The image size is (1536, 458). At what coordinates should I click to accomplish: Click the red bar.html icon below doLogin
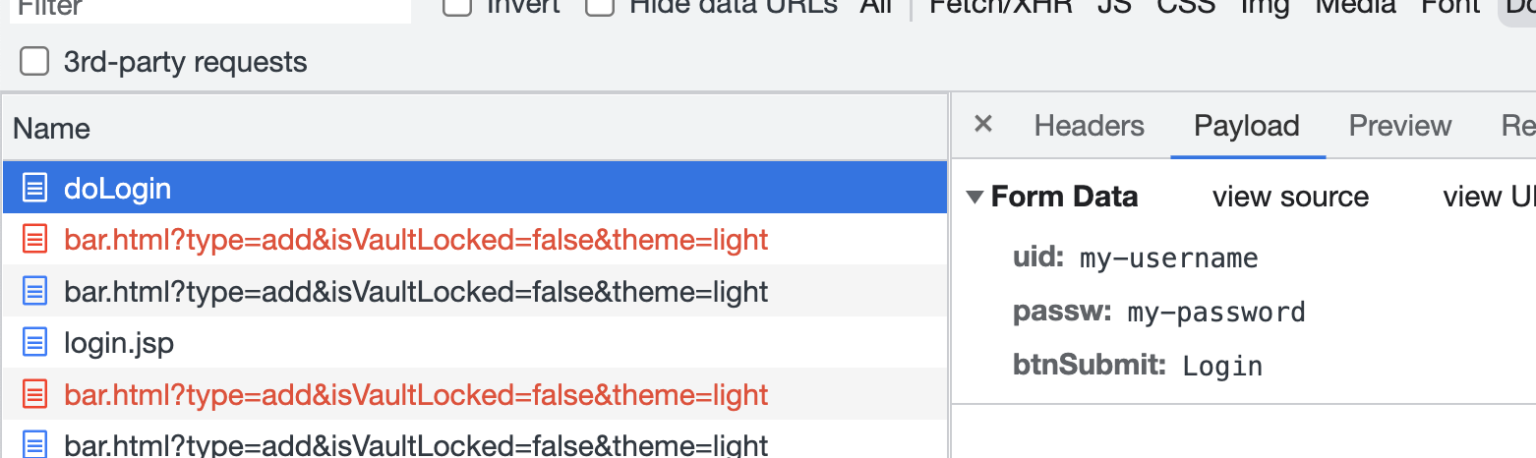(35, 240)
